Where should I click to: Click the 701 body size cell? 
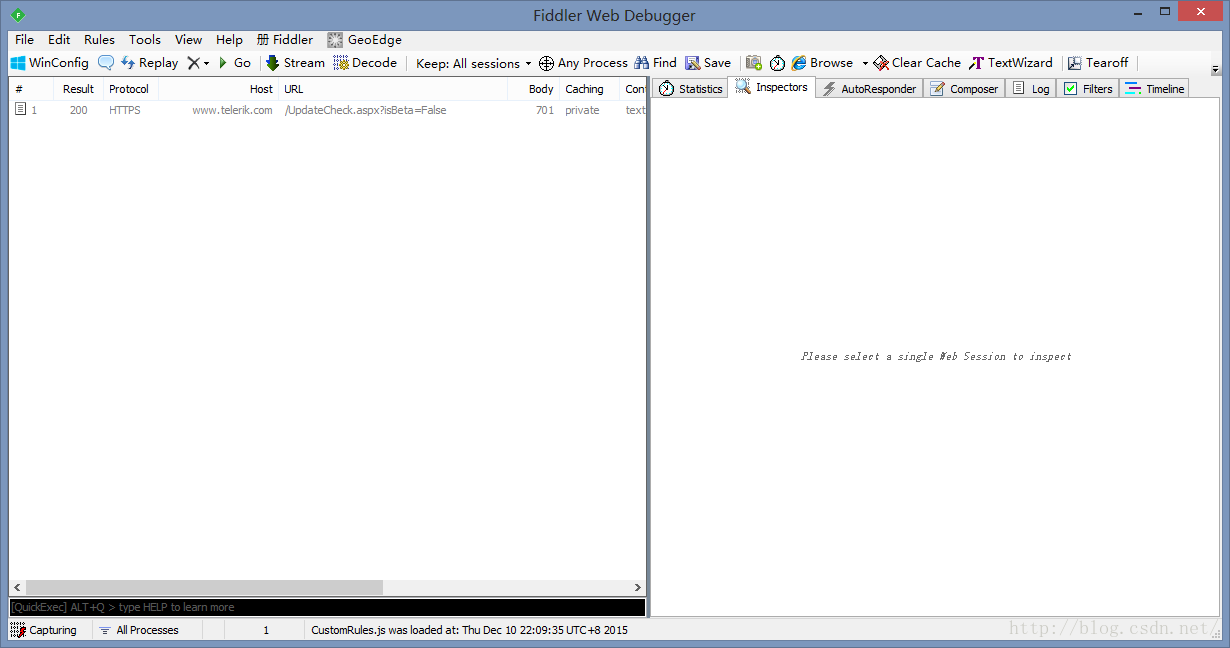point(544,111)
